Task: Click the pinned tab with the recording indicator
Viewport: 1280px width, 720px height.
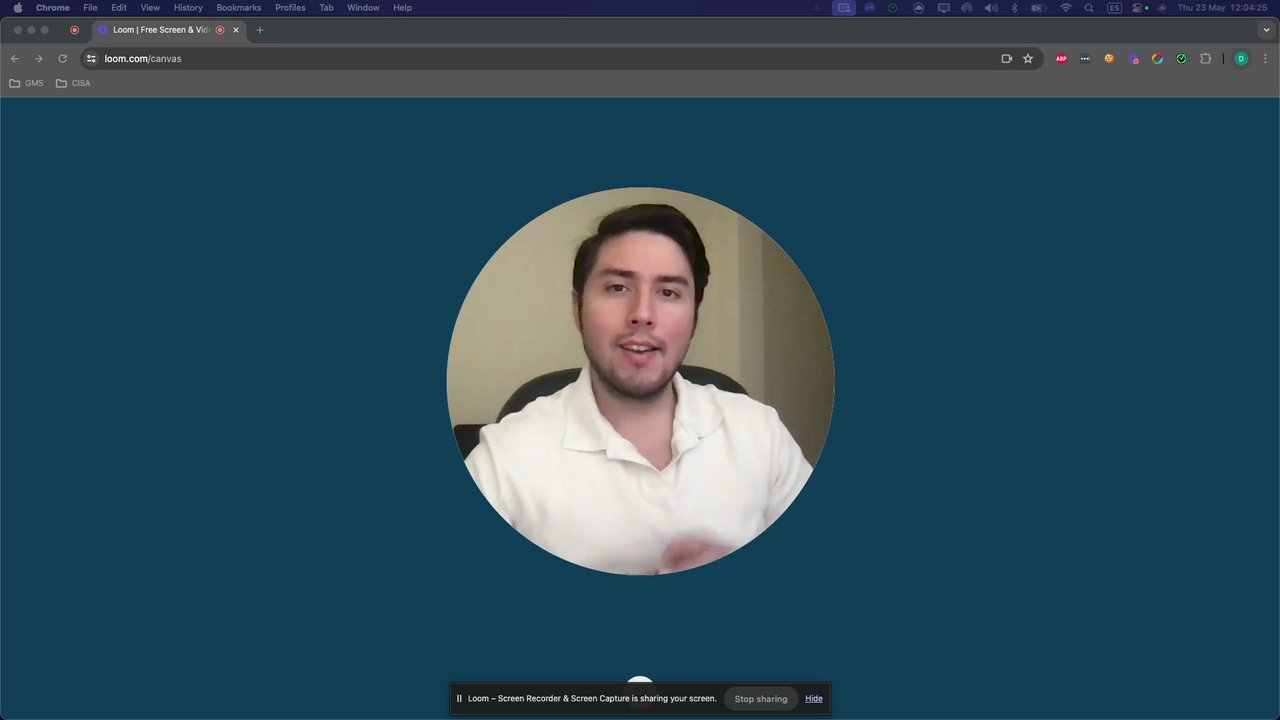Action: 74,30
